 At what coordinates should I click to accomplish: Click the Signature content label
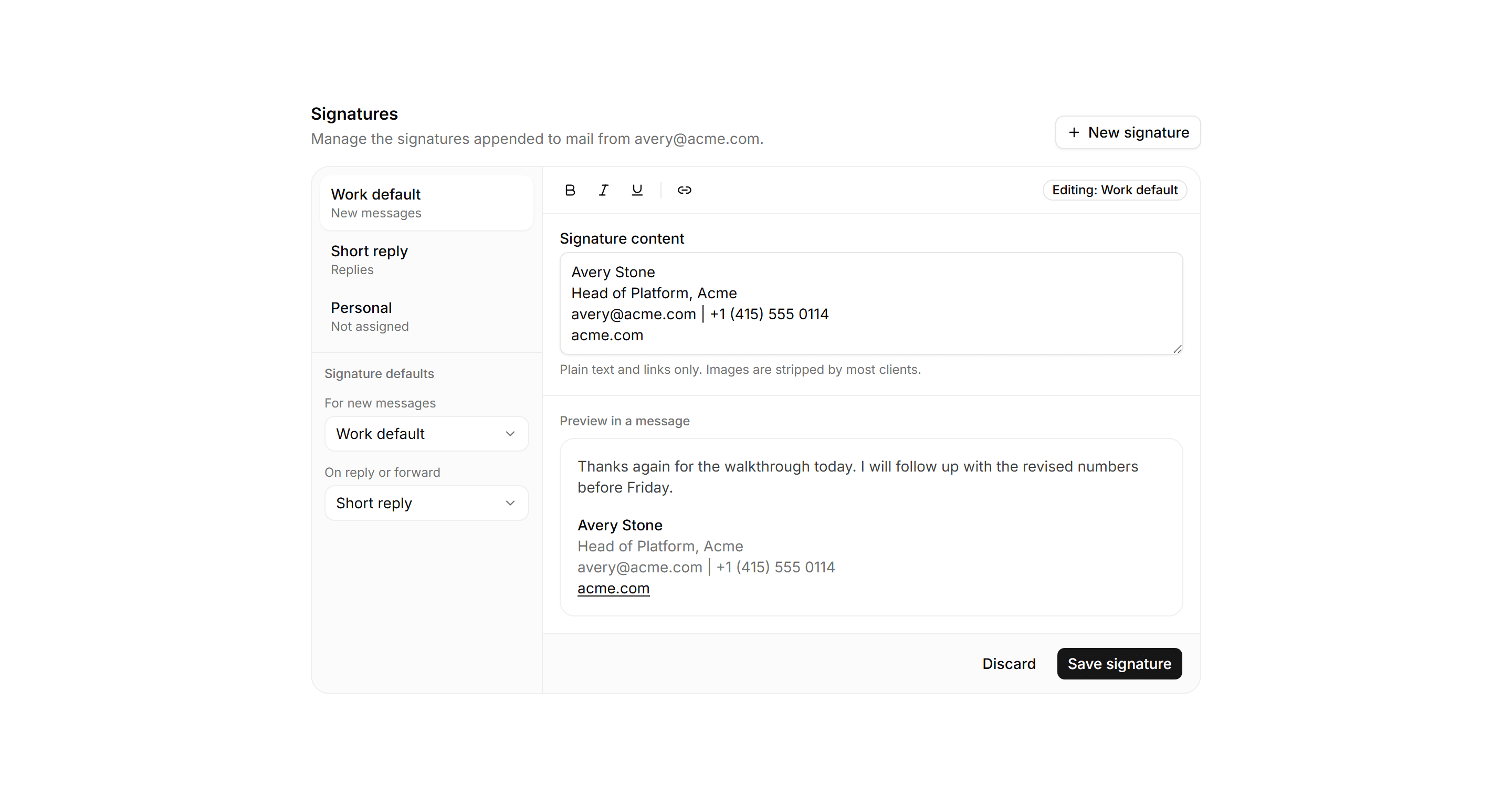tap(622, 239)
